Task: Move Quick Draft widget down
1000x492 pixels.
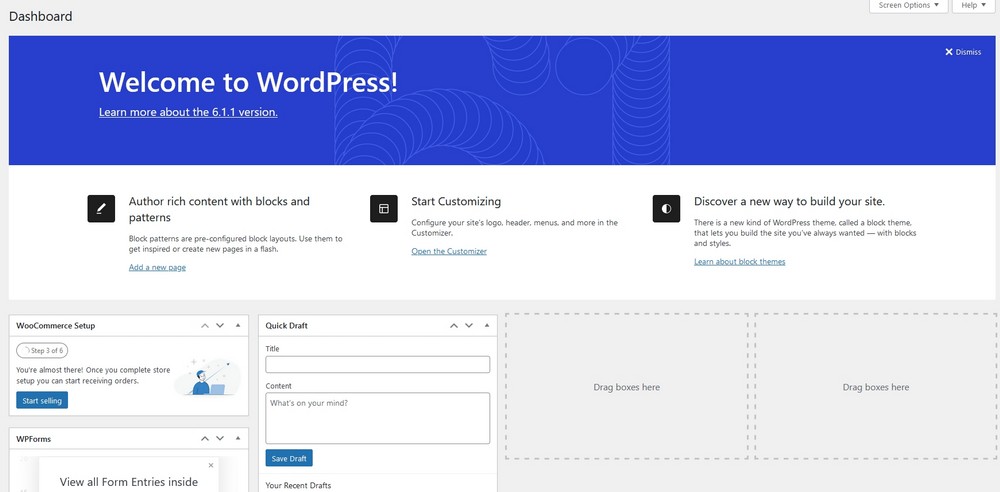Action: 469,325
